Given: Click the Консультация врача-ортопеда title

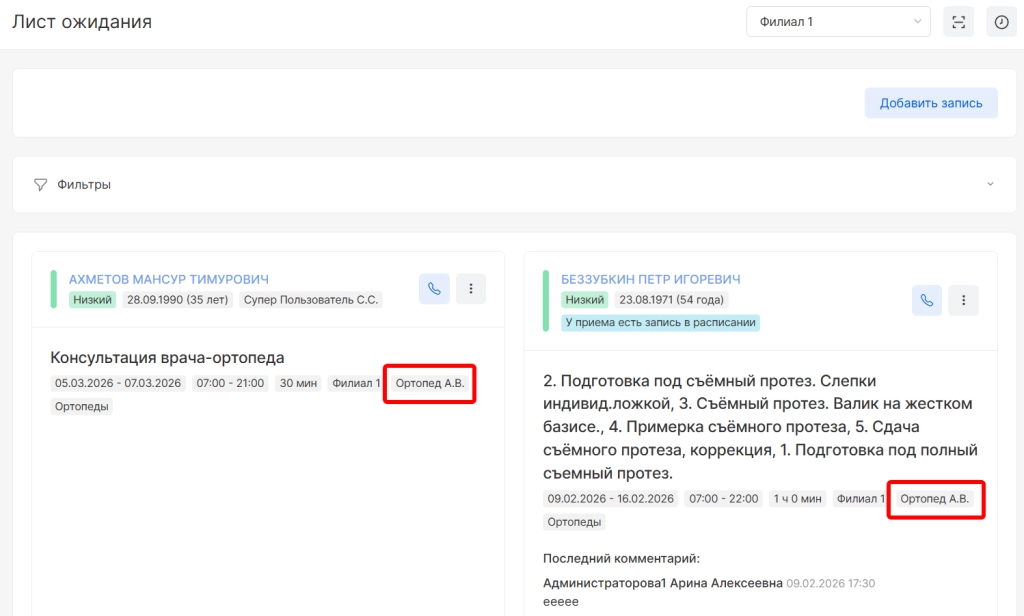Looking at the screenshot, I should 167,357.
